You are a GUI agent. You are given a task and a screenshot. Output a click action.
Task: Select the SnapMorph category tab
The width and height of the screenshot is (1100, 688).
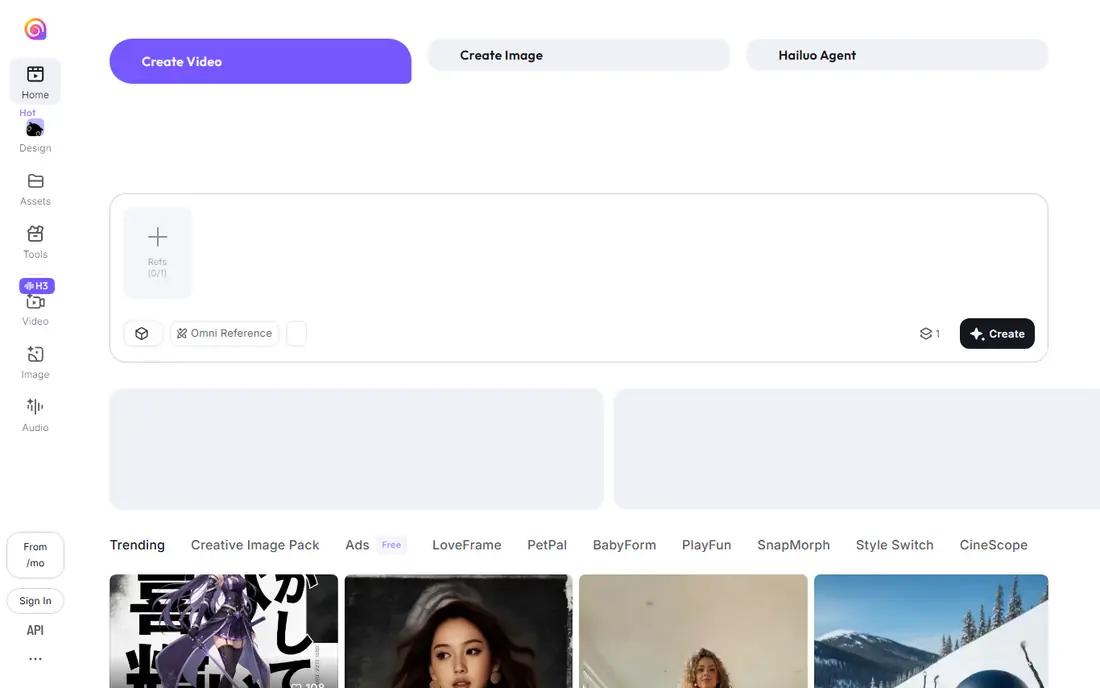pos(793,545)
